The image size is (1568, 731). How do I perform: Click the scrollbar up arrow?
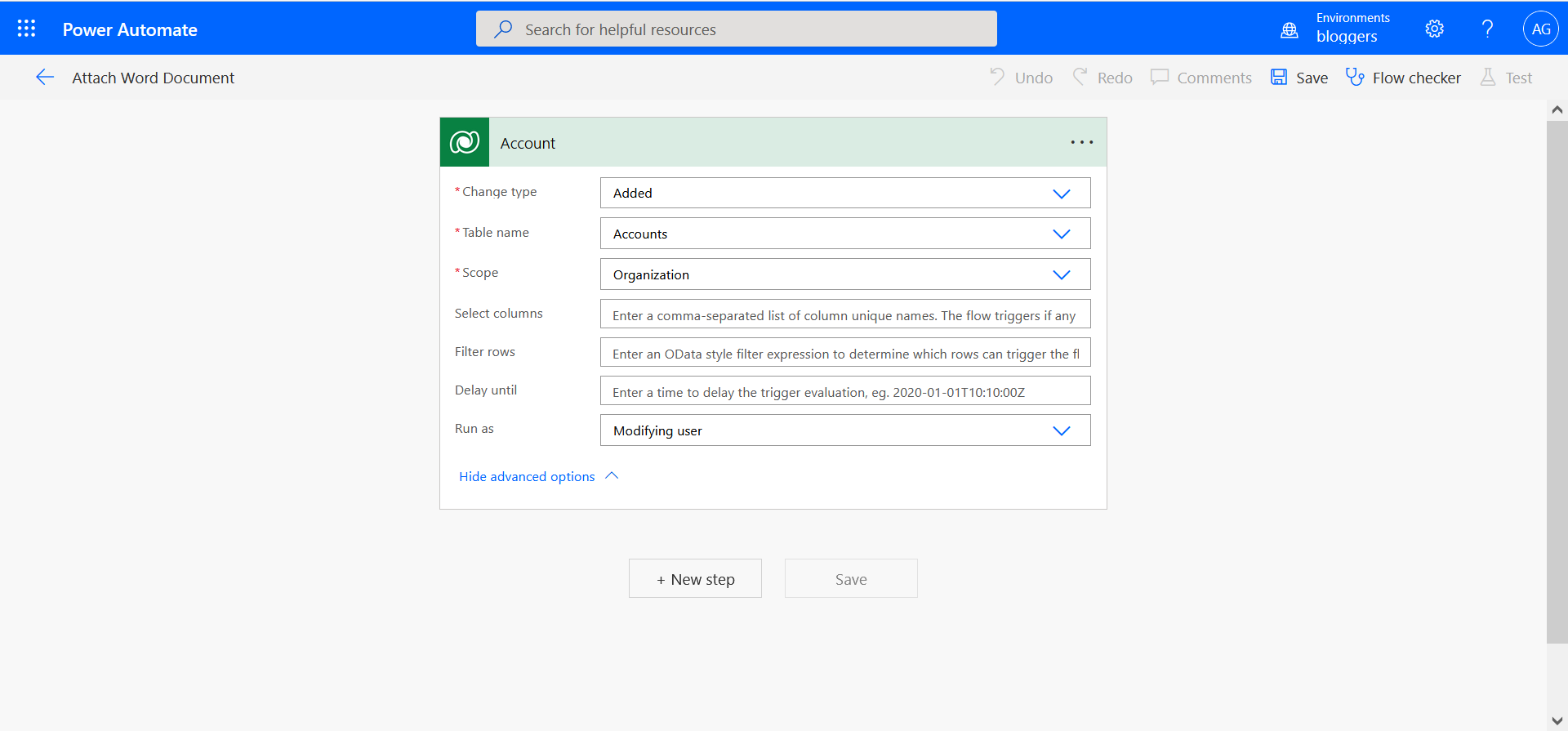click(x=1557, y=109)
